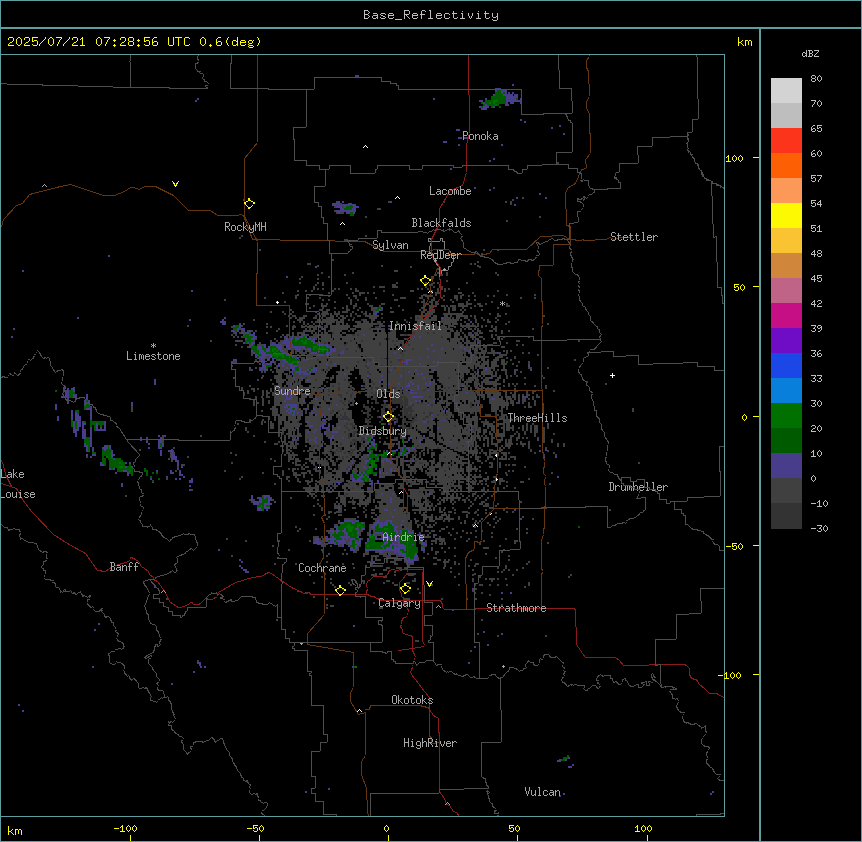Click the -30 value in the dBZ legend
The image size is (862, 842).
point(819,528)
